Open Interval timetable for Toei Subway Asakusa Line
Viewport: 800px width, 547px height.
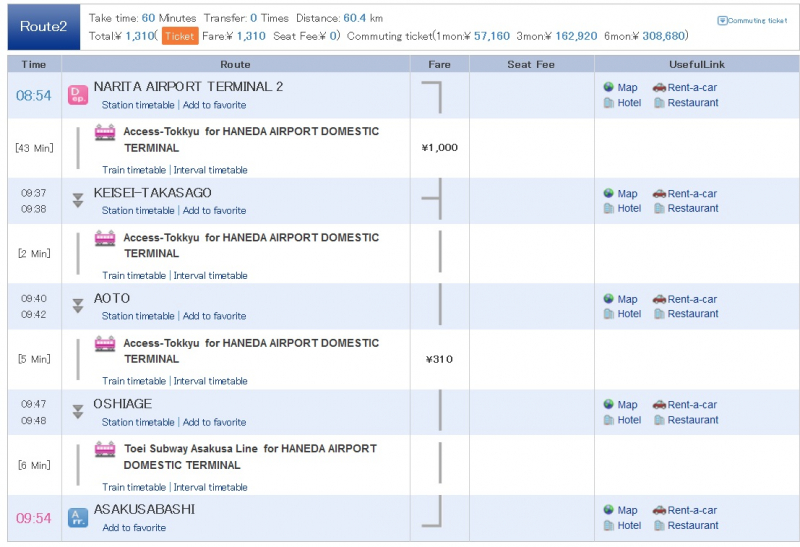click(210, 487)
